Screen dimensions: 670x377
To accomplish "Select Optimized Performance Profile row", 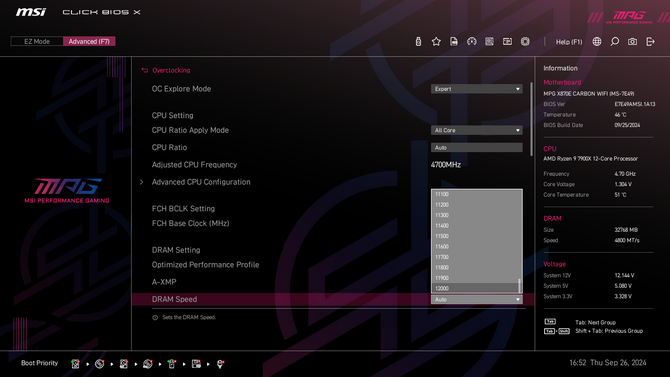I will pos(205,265).
